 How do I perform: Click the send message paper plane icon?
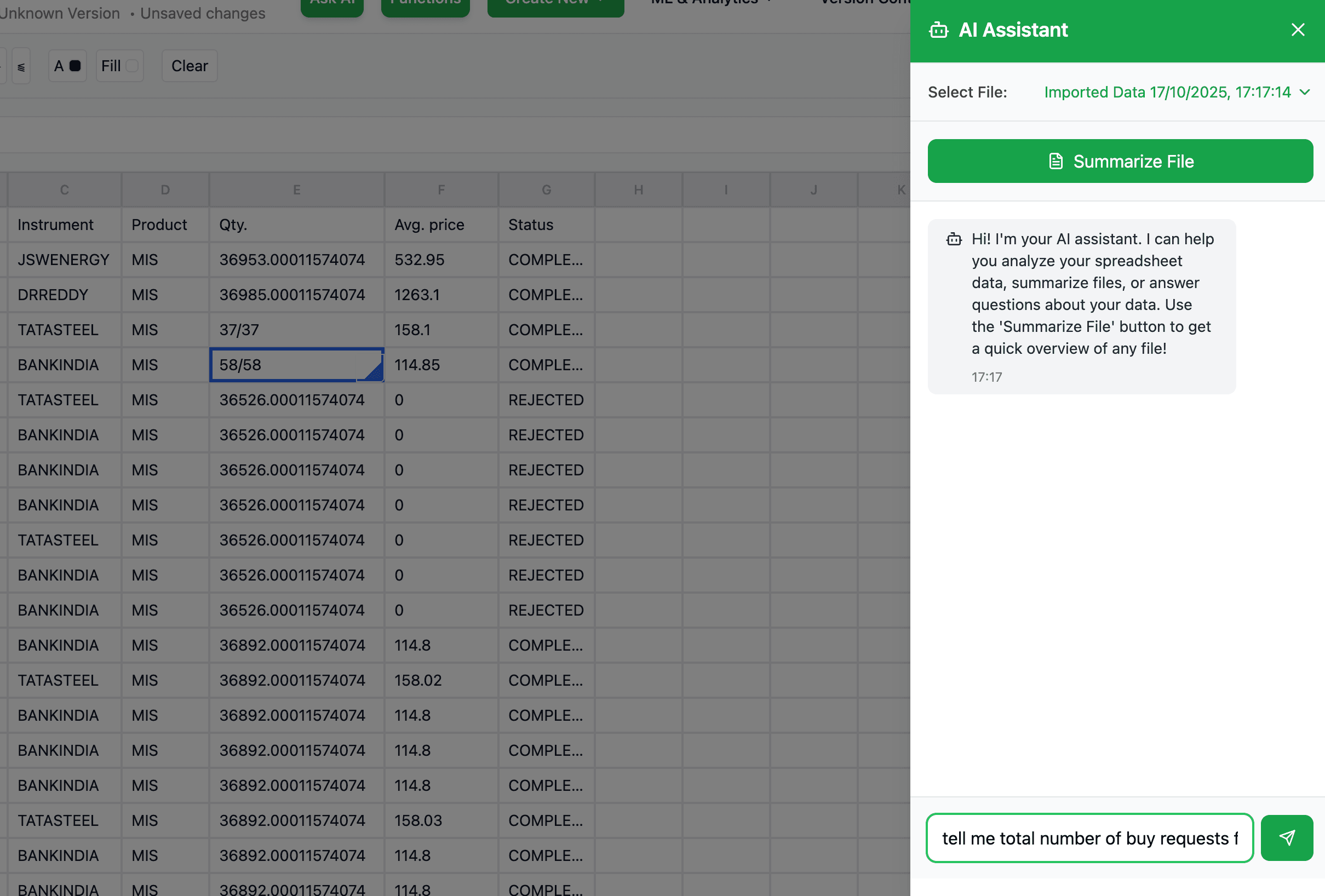pyautogui.click(x=1286, y=837)
